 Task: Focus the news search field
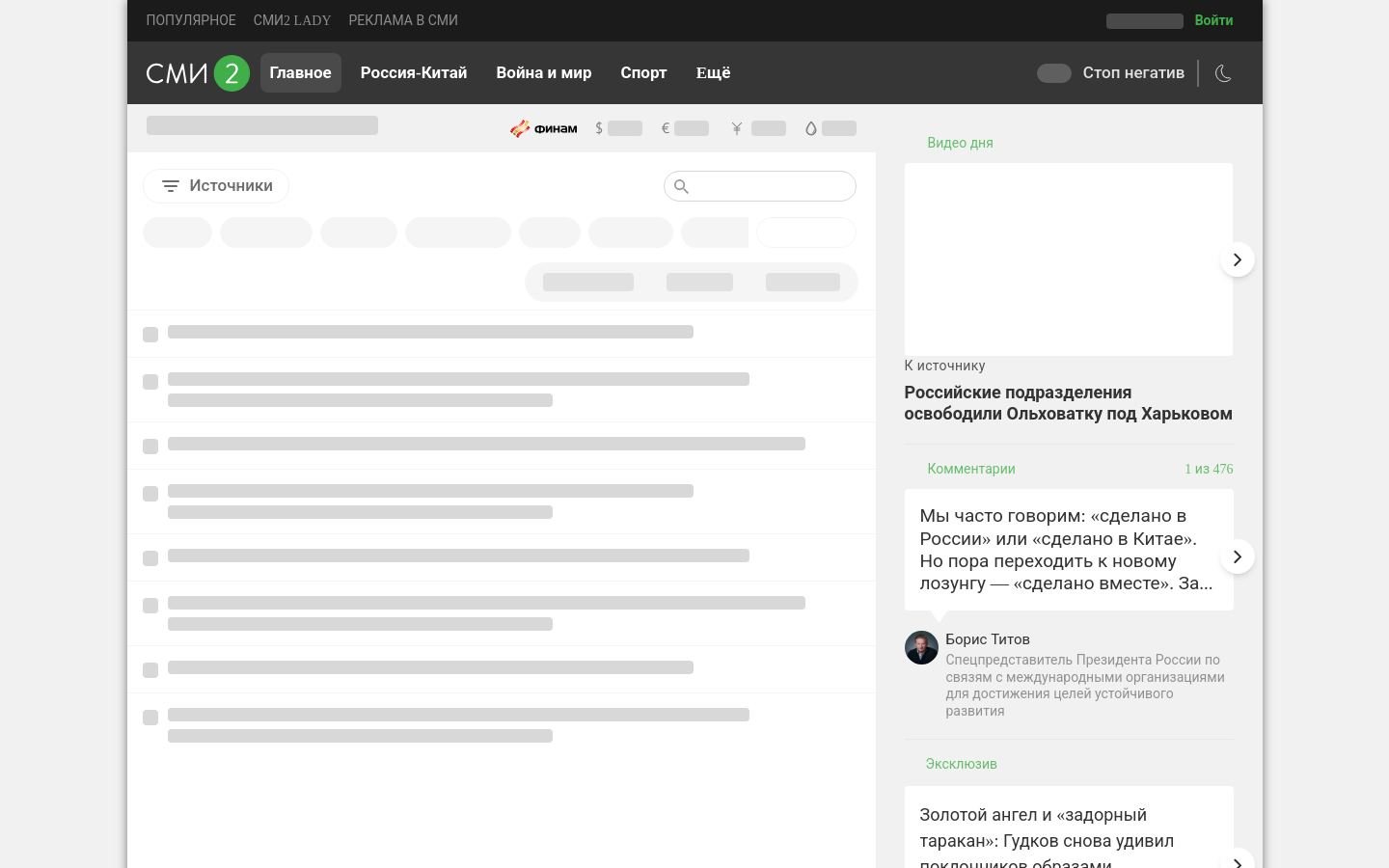pos(760,186)
